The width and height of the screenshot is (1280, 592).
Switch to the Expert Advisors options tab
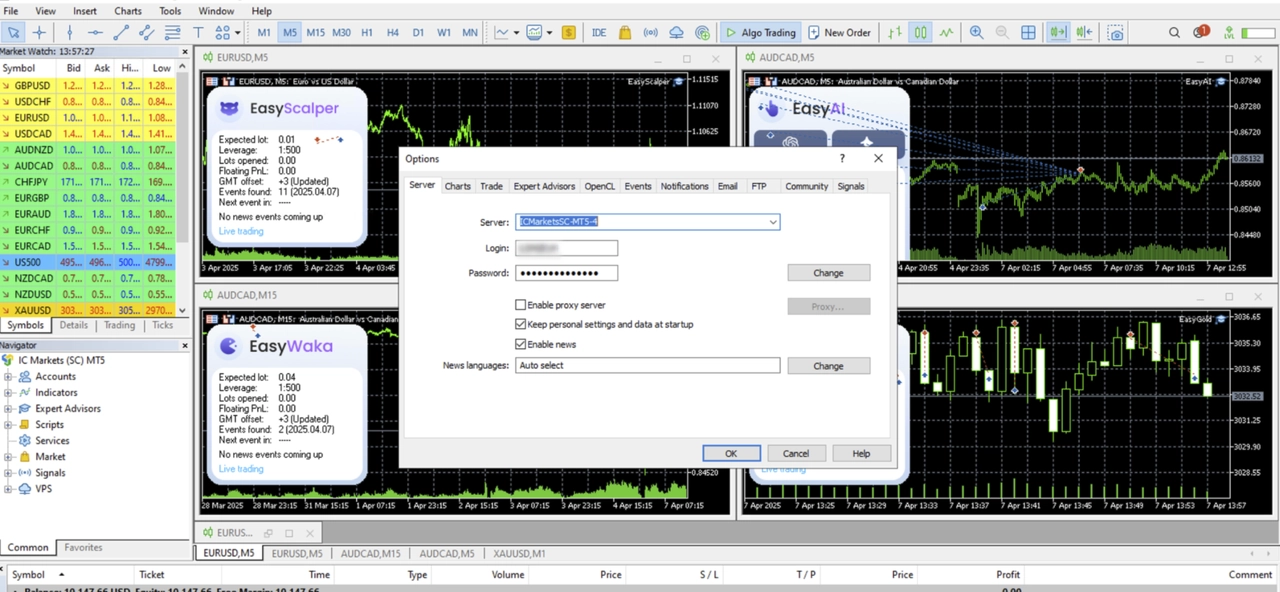coord(544,186)
